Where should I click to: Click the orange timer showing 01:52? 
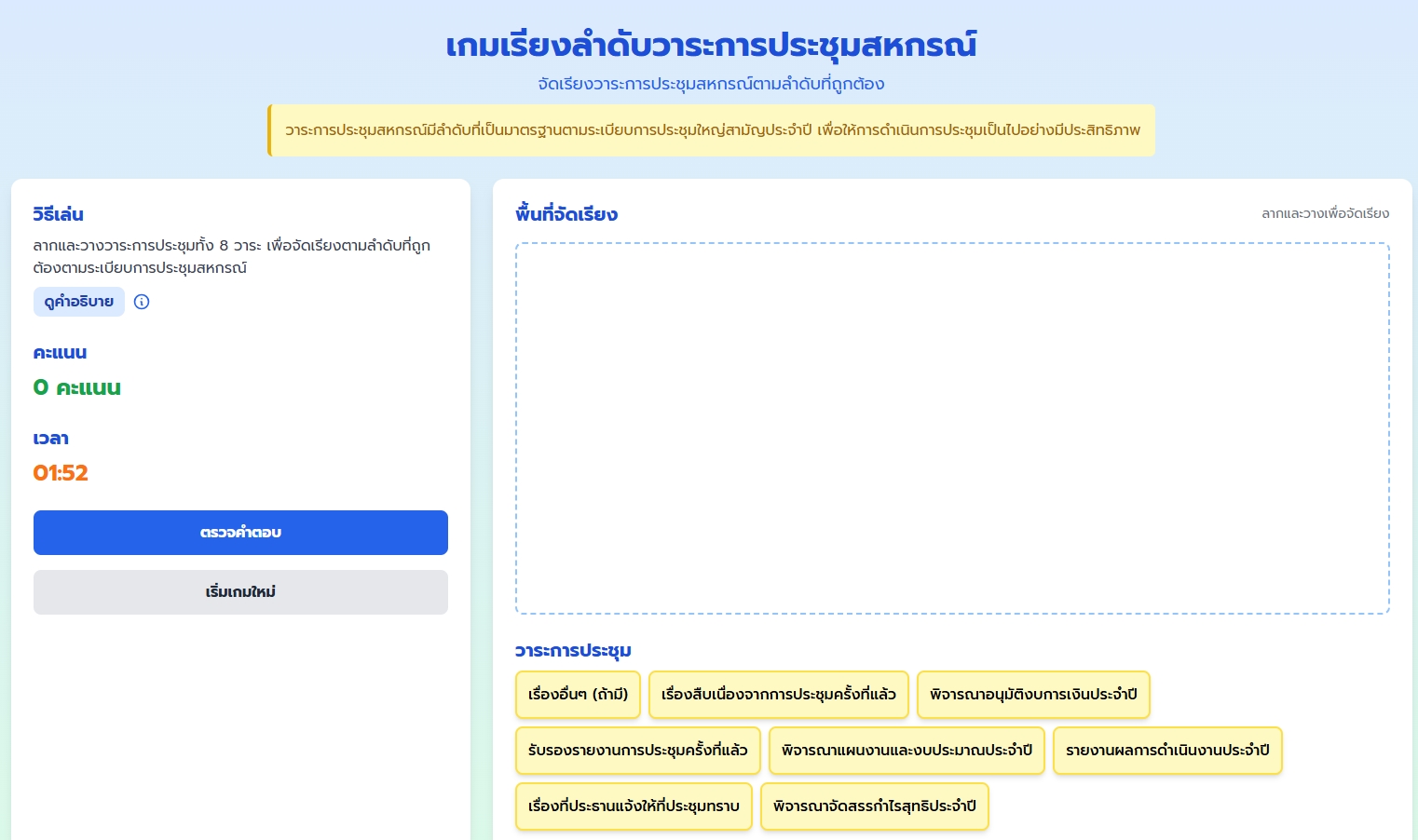61,473
